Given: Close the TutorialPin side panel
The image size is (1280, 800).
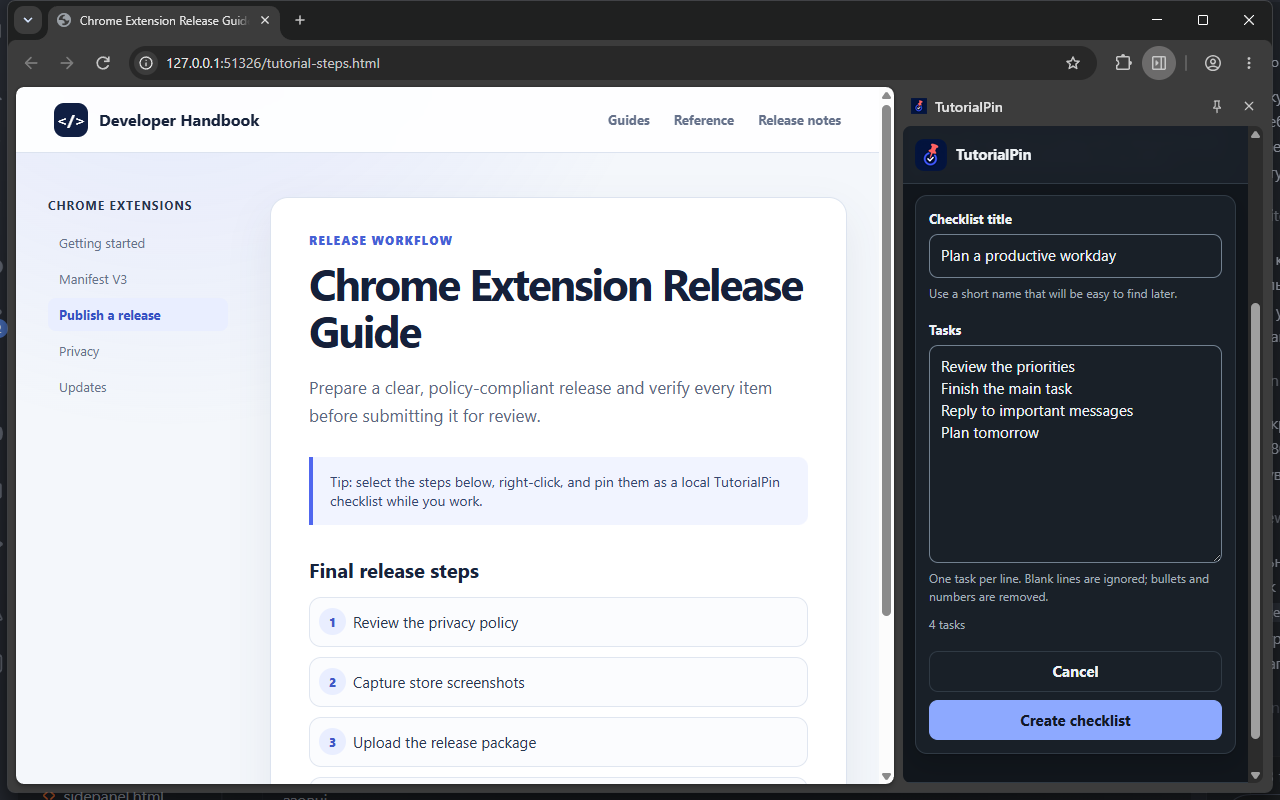Looking at the screenshot, I should 1249,106.
